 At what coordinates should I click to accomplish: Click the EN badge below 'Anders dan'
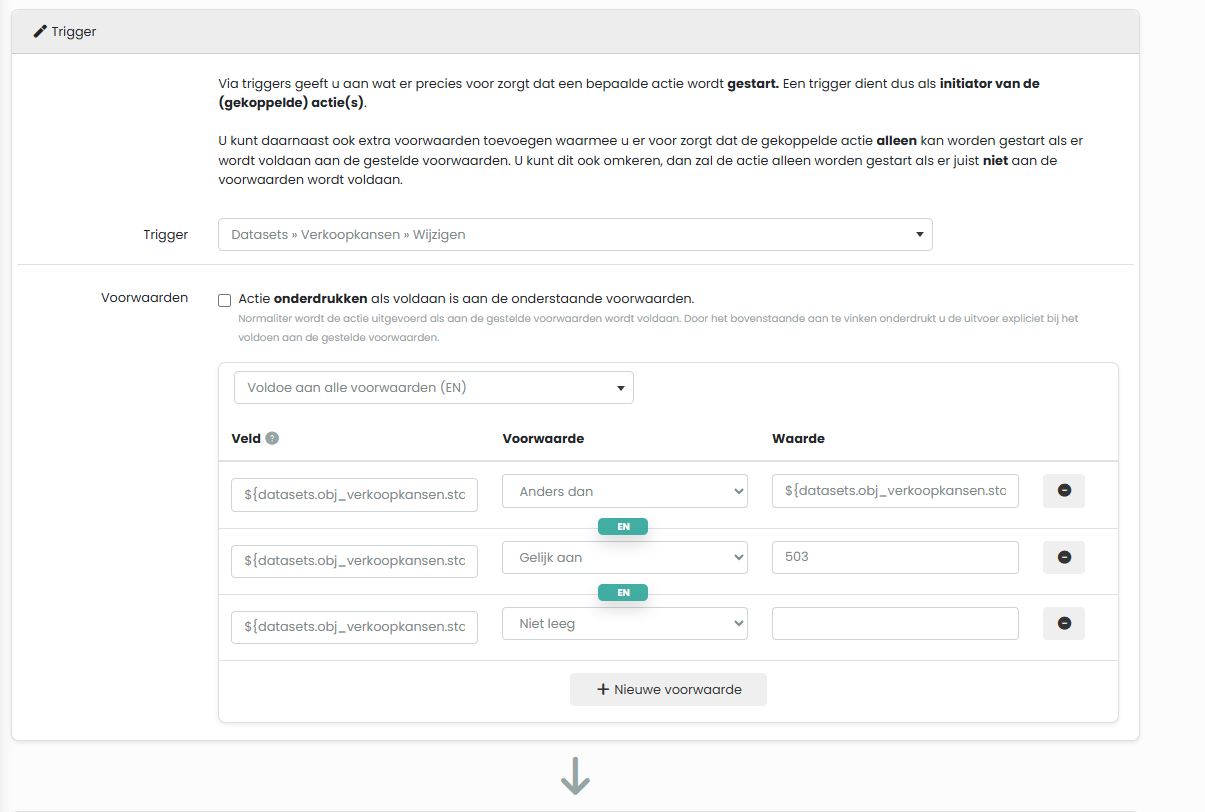coord(623,527)
